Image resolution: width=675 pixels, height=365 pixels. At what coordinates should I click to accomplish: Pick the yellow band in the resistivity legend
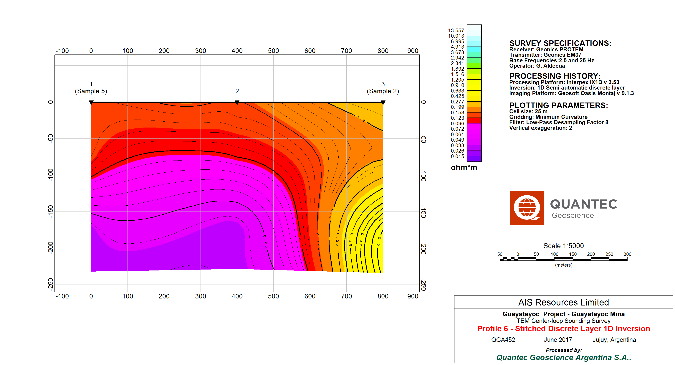[x=474, y=90]
